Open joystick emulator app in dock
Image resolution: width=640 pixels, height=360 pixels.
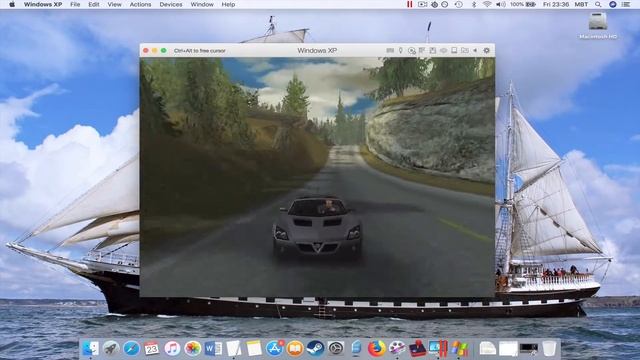418,349
